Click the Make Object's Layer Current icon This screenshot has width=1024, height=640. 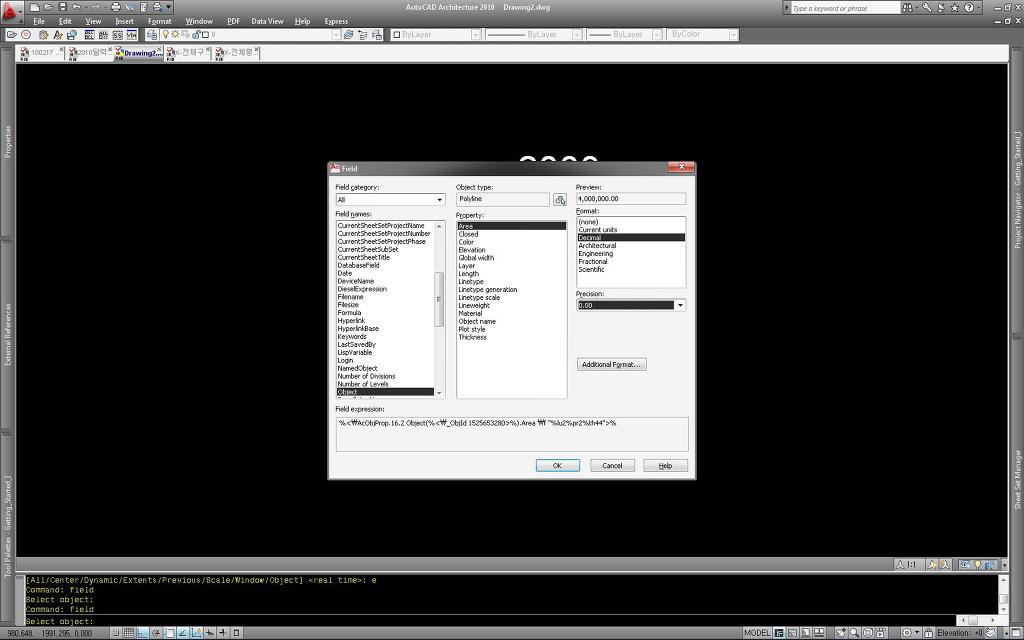348,34
